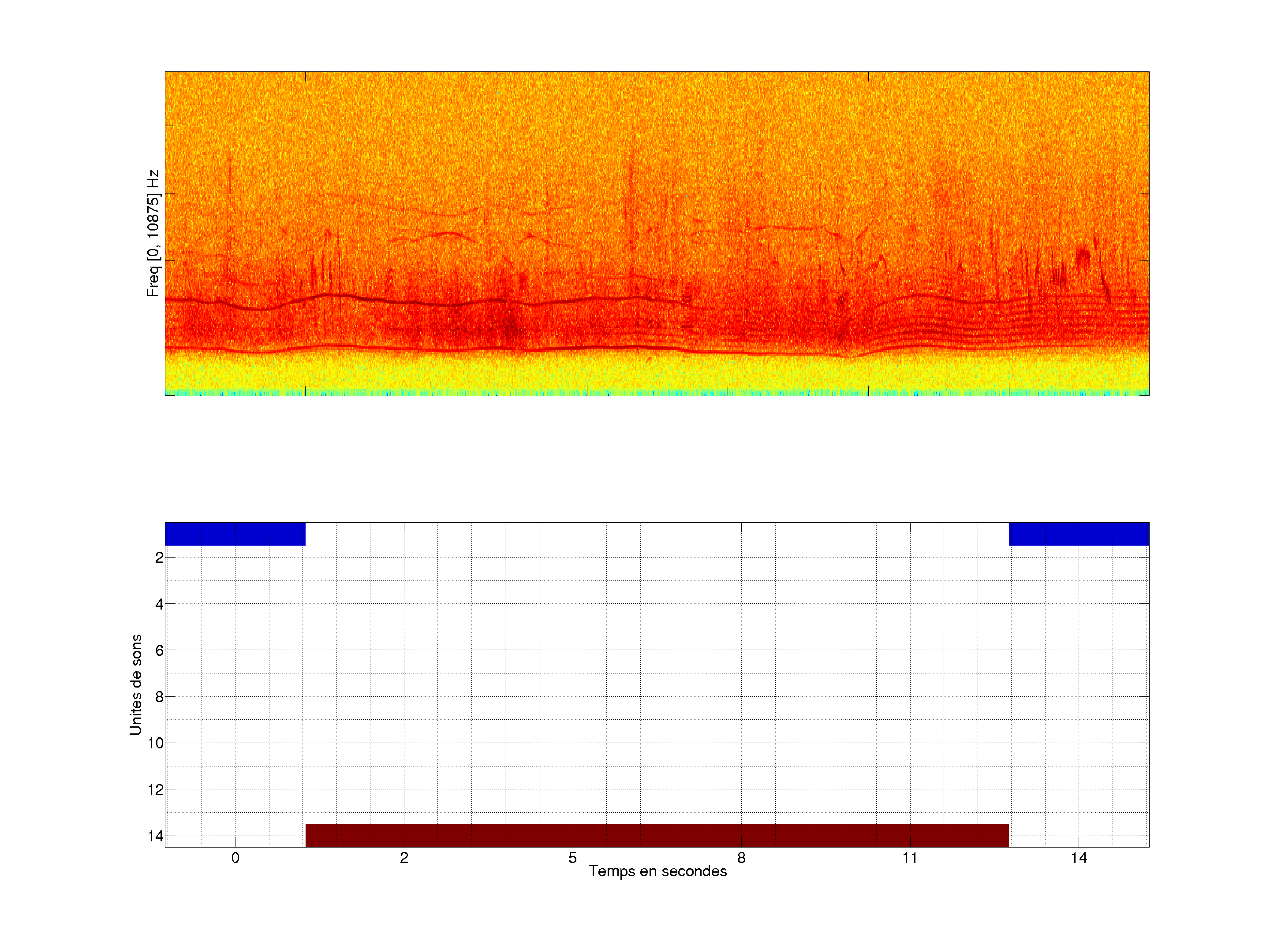1270x952 pixels.
Task: Click the 'Unites de sons' axis label
Action: point(135,684)
